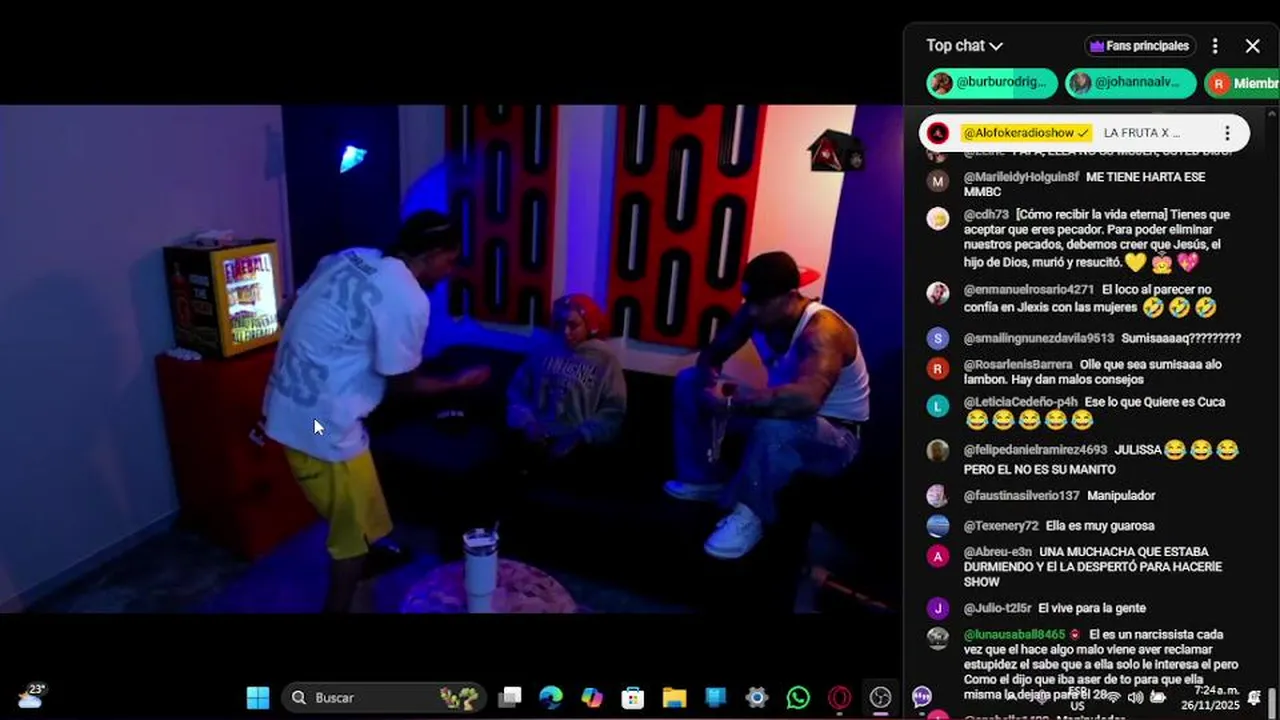Open the weather widget showing 23°
Image resolution: width=1280 pixels, height=720 pixels.
pos(32,696)
